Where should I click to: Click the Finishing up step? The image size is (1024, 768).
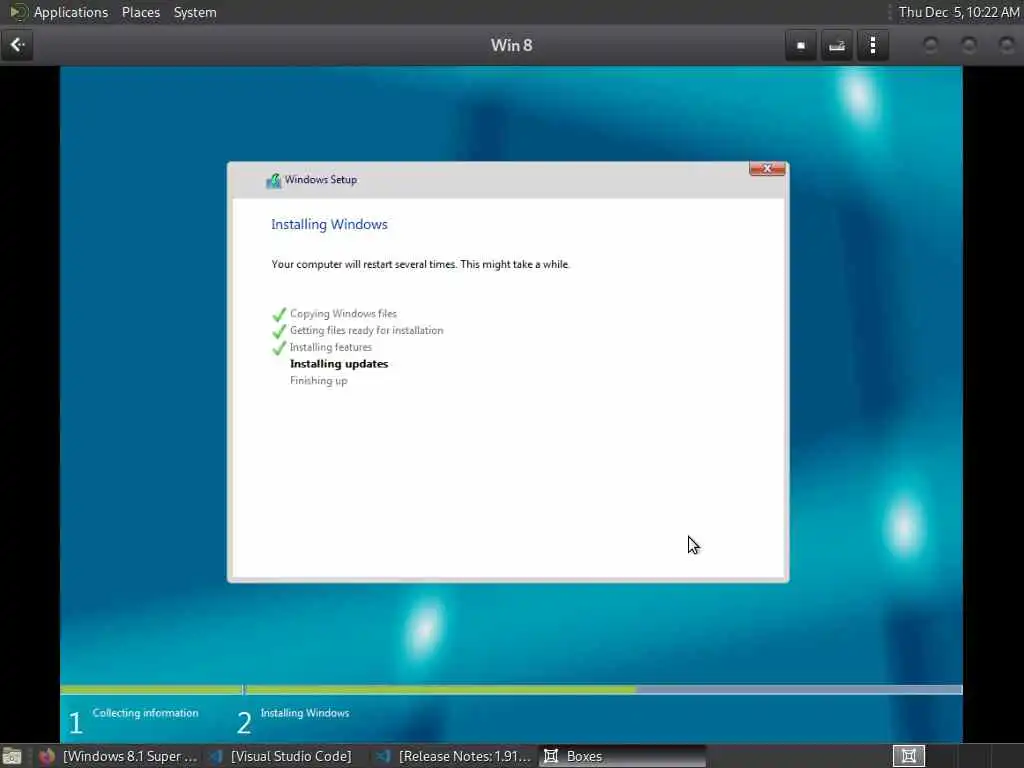pyautogui.click(x=319, y=381)
